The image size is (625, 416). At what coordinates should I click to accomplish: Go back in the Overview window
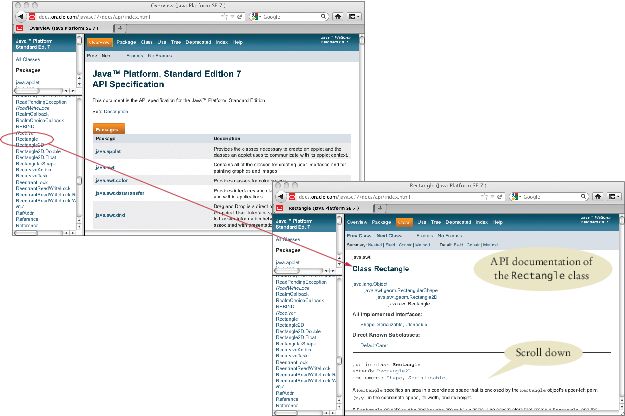[20, 17]
